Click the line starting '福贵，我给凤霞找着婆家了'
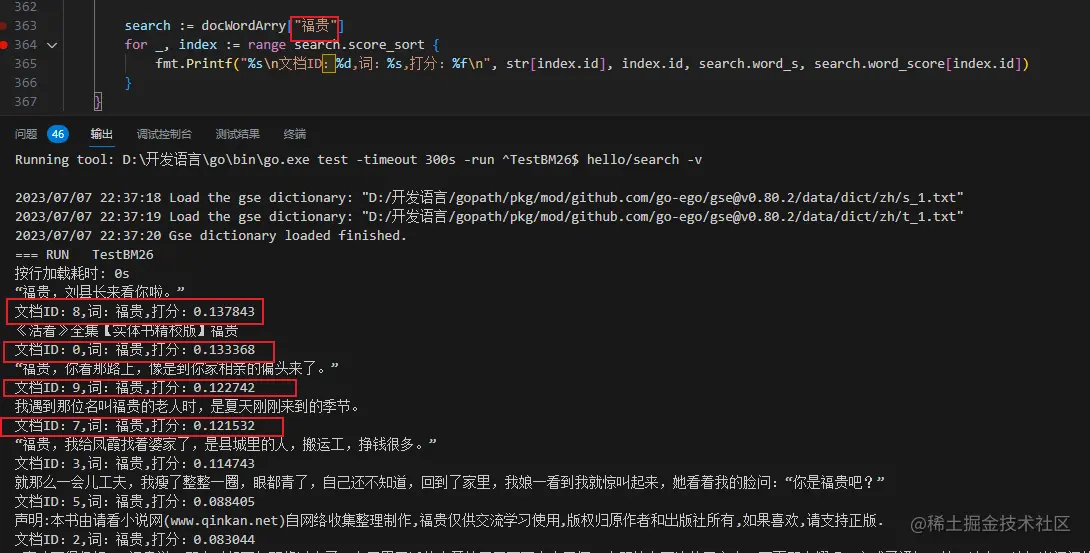The height and width of the screenshot is (553, 1090). tap(226, 445)
